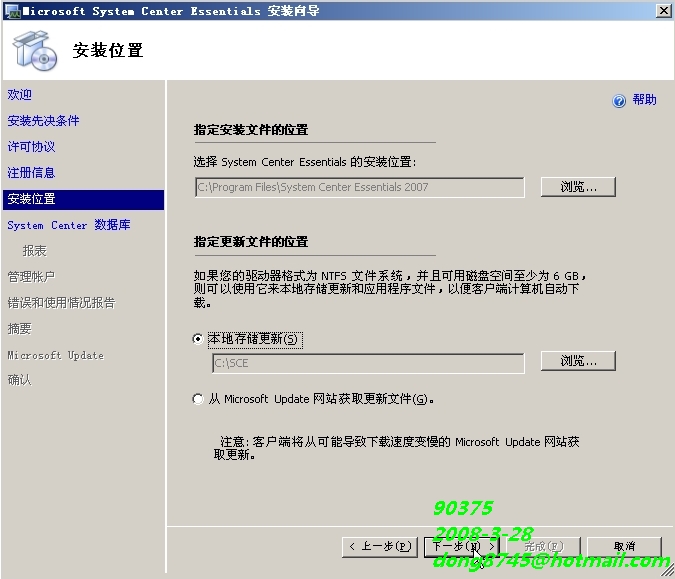Go back with 上一步(P) button
Image resolution: width=675 pixels, height=579 pixels.
pyautogui.click(x=380, y=547)
